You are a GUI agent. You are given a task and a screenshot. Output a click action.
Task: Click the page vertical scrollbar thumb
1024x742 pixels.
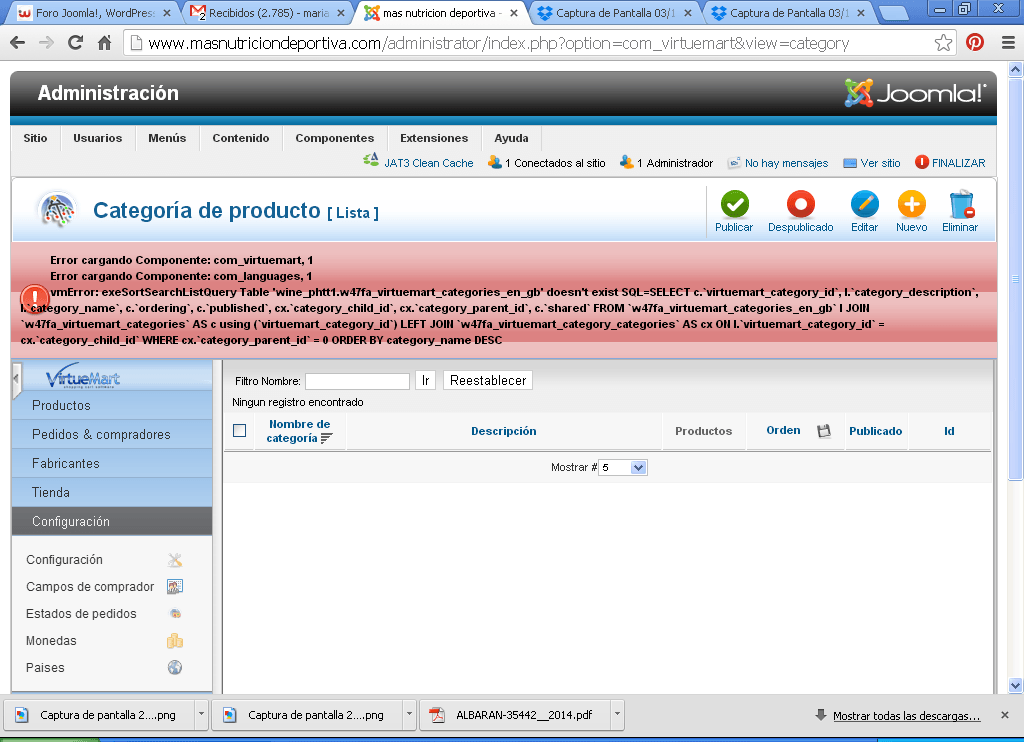click(1016, 279)
